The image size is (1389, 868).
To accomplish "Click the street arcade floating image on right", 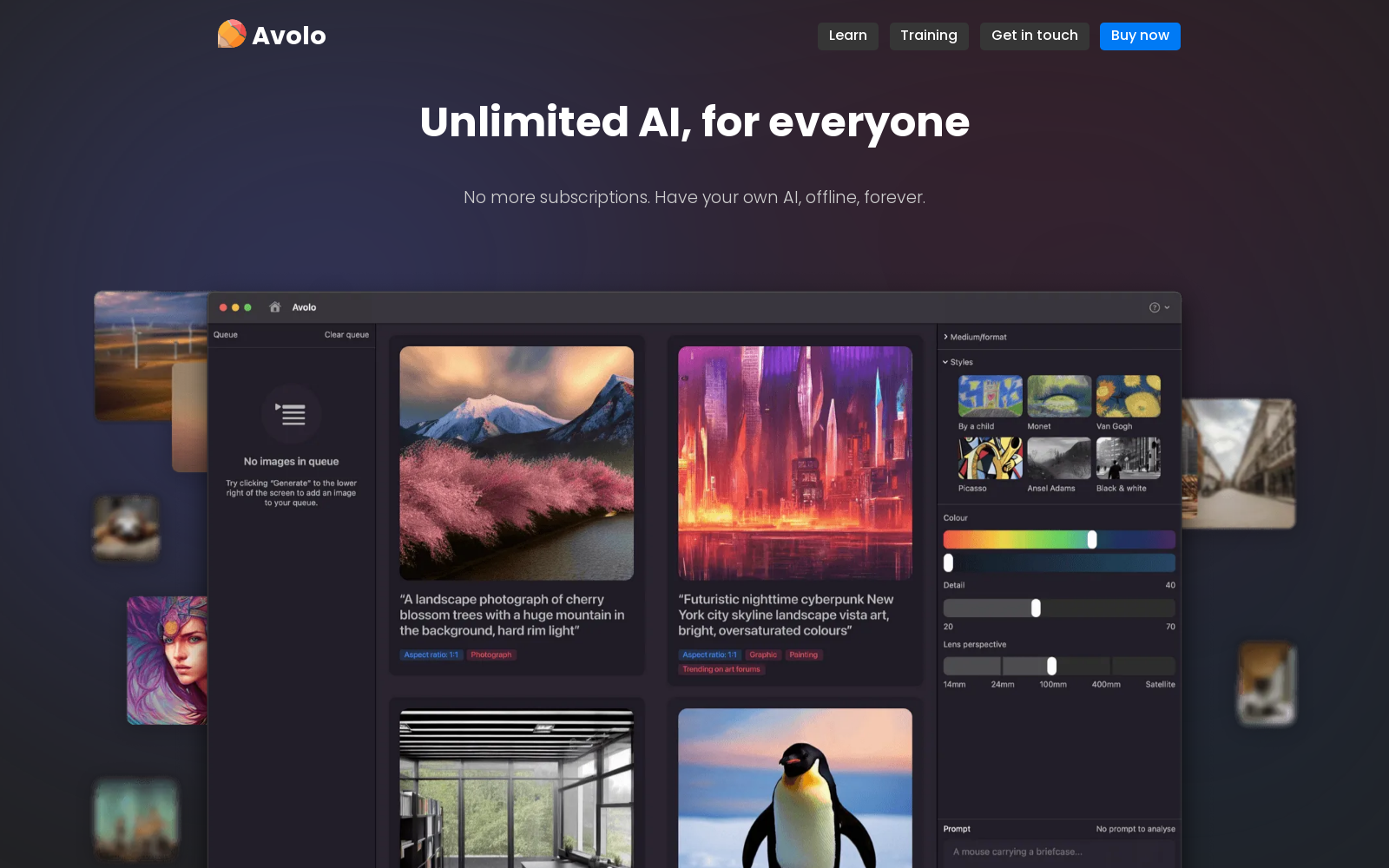I will pos(1239,464).
